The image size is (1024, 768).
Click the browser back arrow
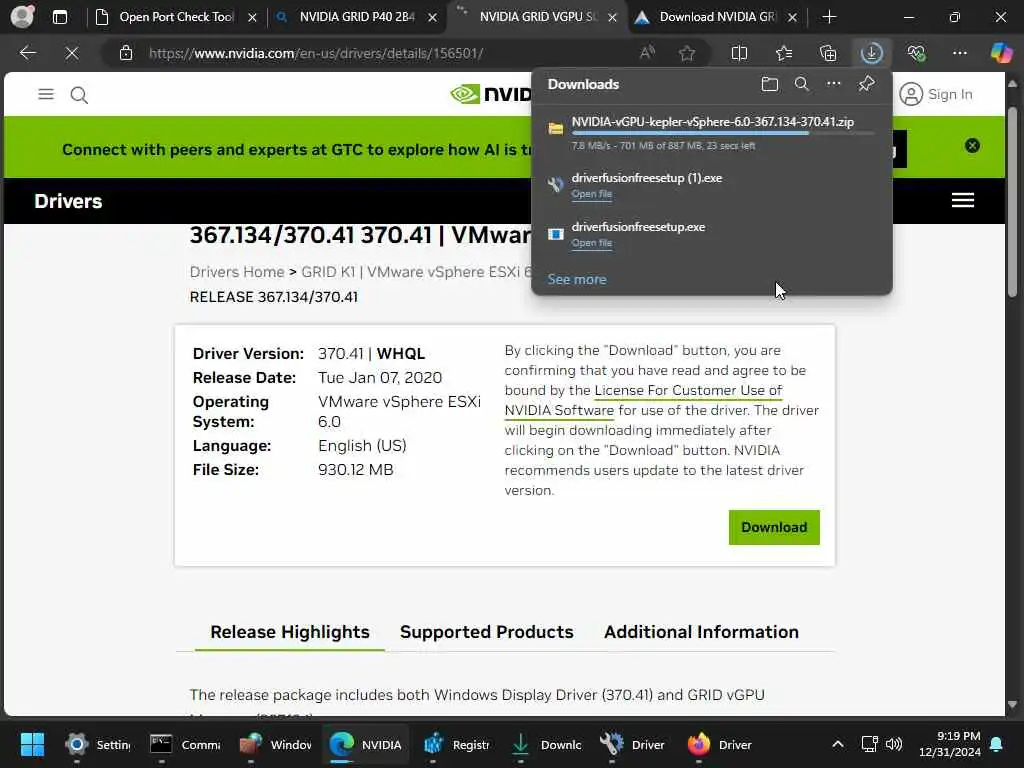pos(27,53)
